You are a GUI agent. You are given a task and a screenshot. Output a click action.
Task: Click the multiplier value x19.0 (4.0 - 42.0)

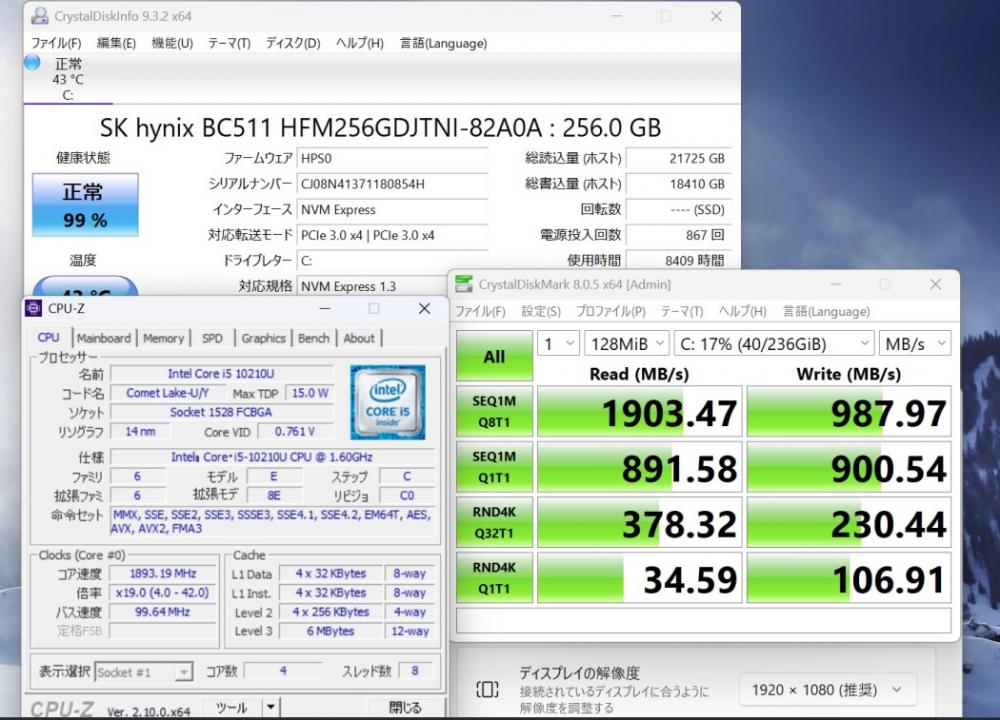(163, 592)
